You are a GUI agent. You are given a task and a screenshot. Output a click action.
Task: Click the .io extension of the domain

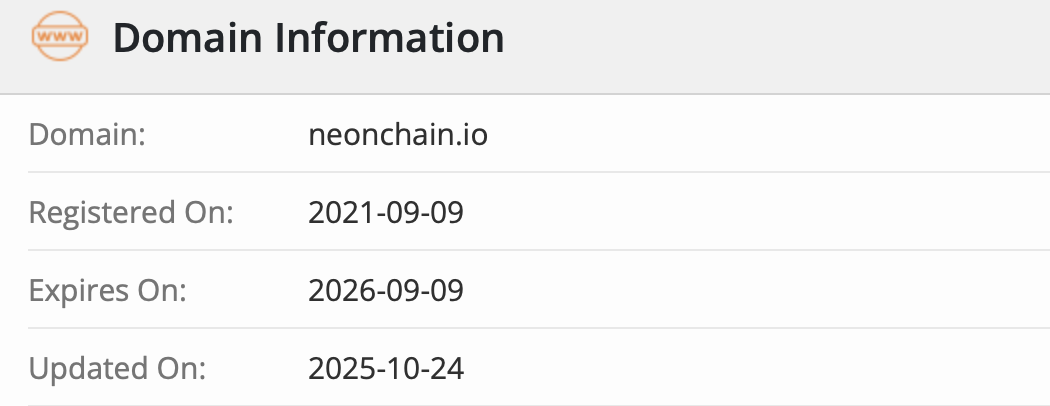click(473, 134)
